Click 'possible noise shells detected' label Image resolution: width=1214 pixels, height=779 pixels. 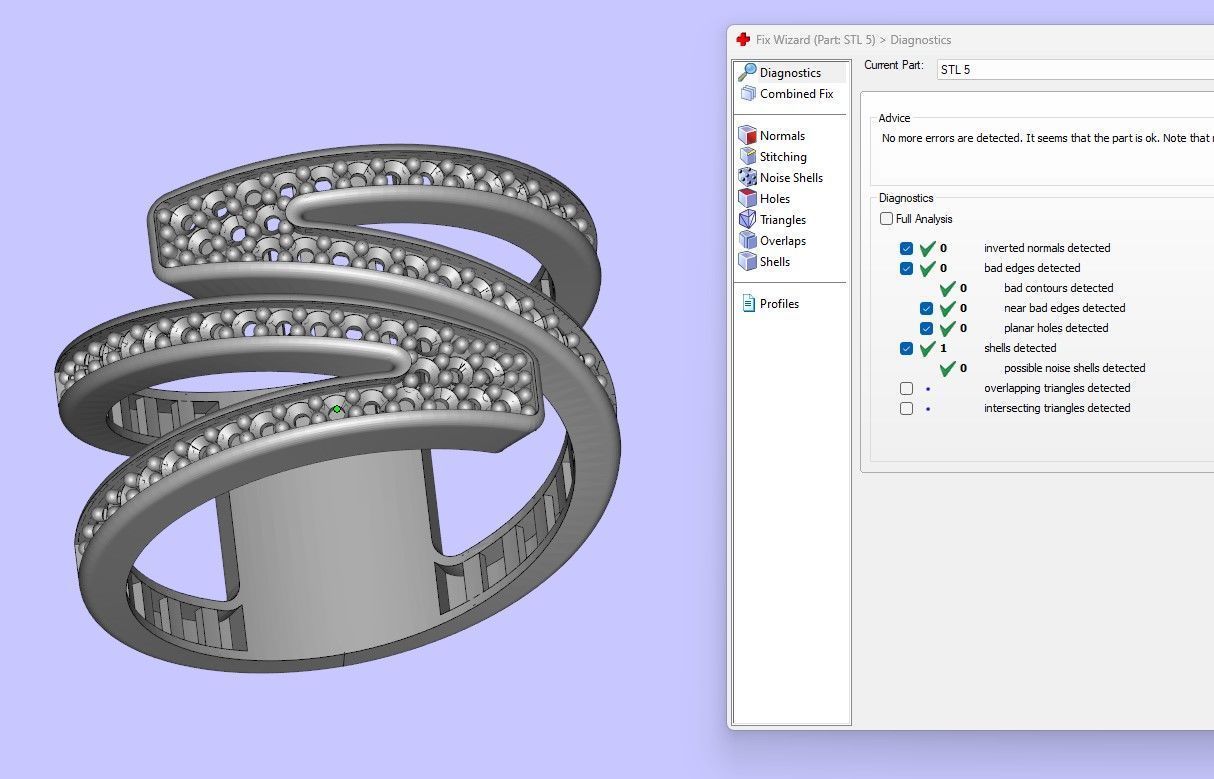[x=1074, y=368]
